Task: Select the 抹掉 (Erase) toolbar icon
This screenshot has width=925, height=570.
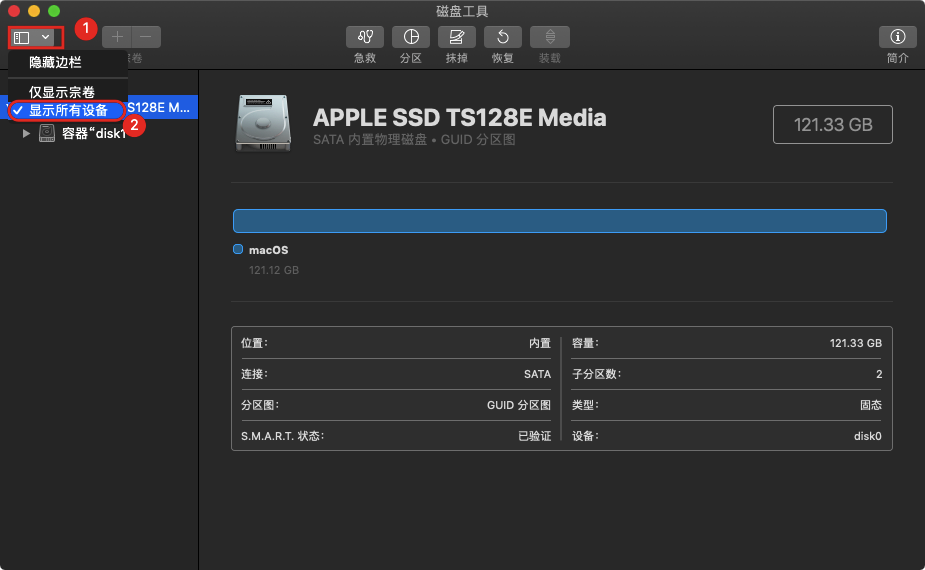Action: (x=457, y=37)
